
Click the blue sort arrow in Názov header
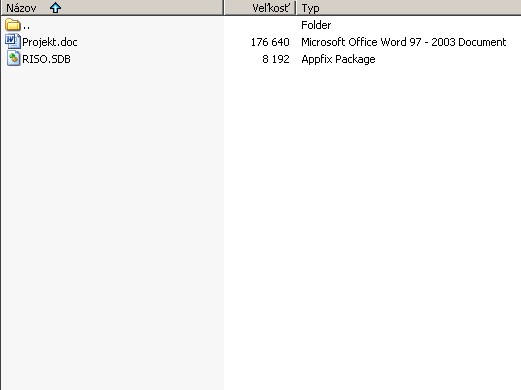pos(55,8)
